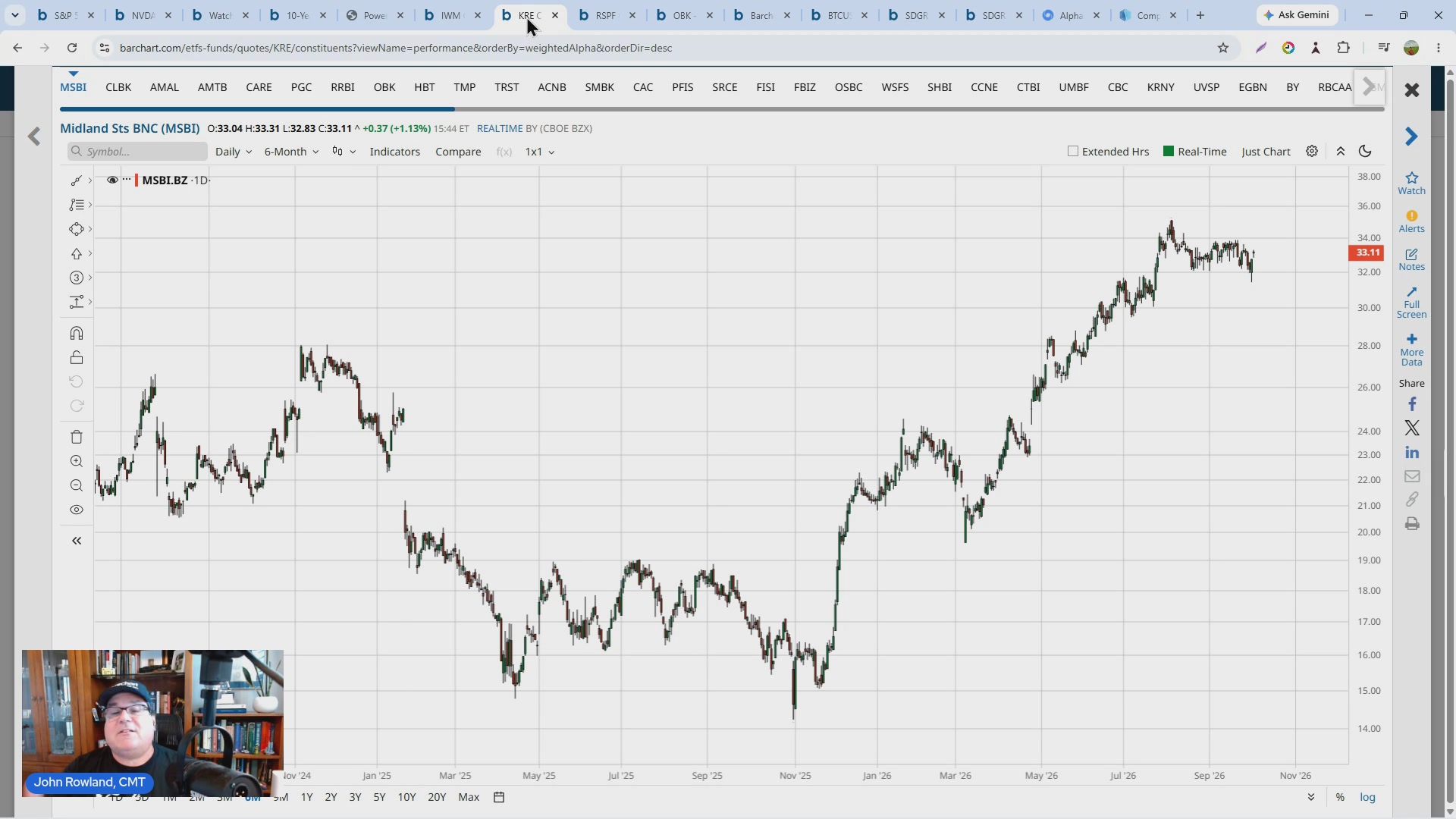This screenshot has width=1456, height=819.
Task: Open the geometric shapes tool icon
Action: (x=76, y=229)
